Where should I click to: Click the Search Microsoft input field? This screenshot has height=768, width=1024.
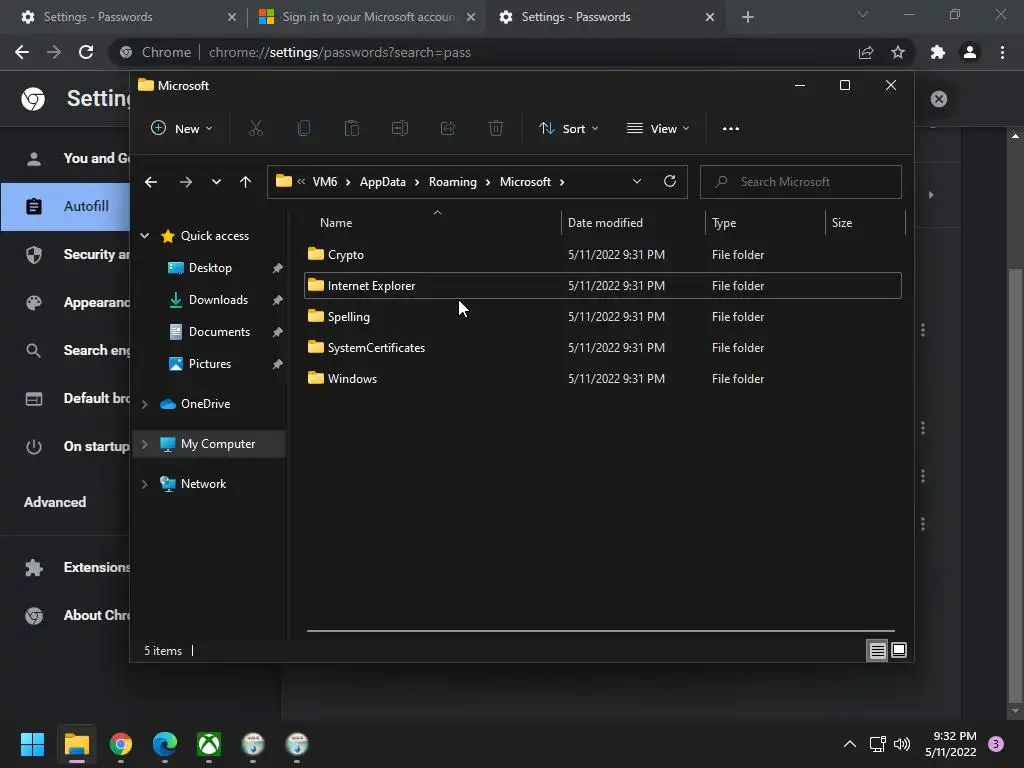click(801, 182)
